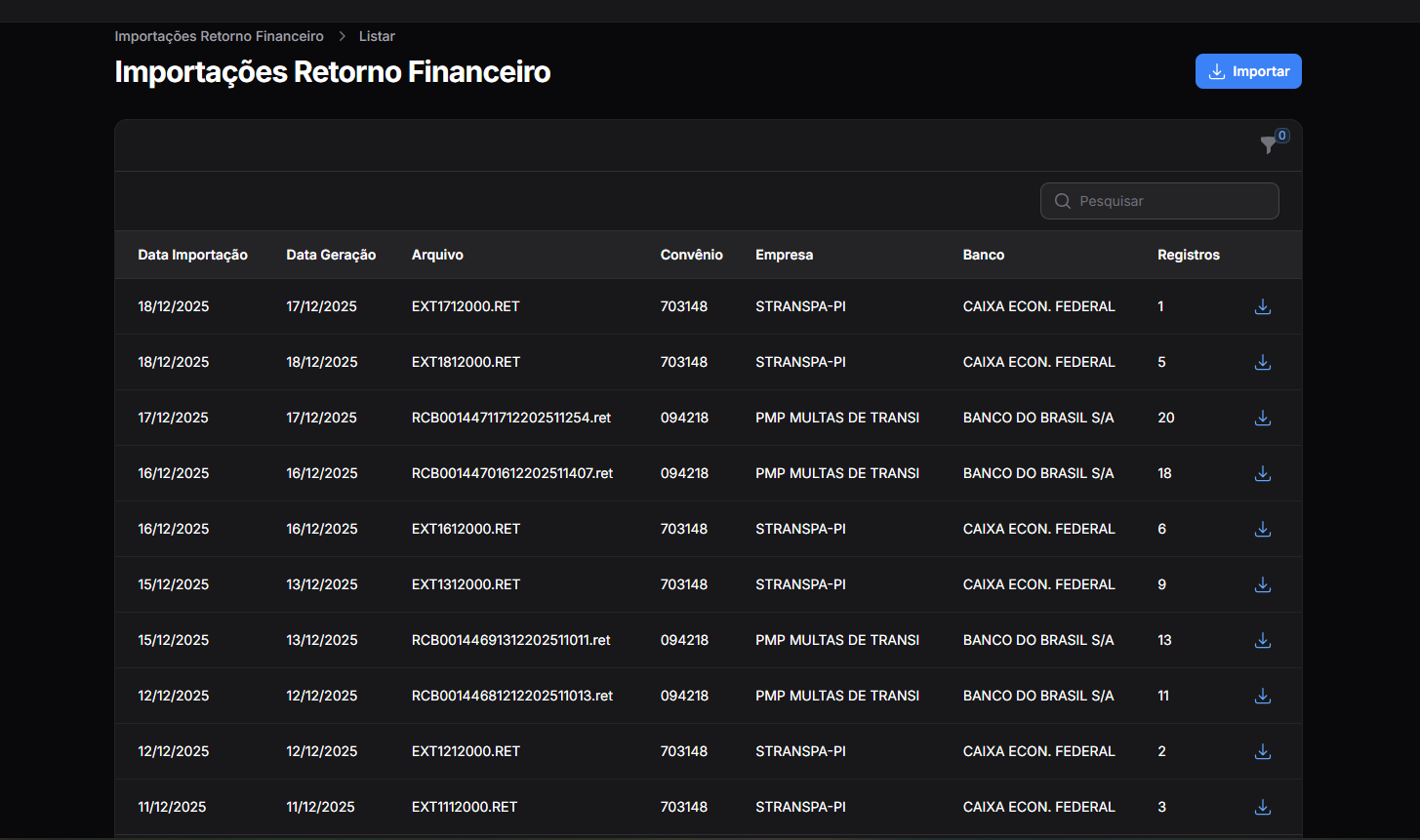Sort table by Convênio column
This screenshot has height=840, width=1420.
pyautogui.click(x=691, y=255)
